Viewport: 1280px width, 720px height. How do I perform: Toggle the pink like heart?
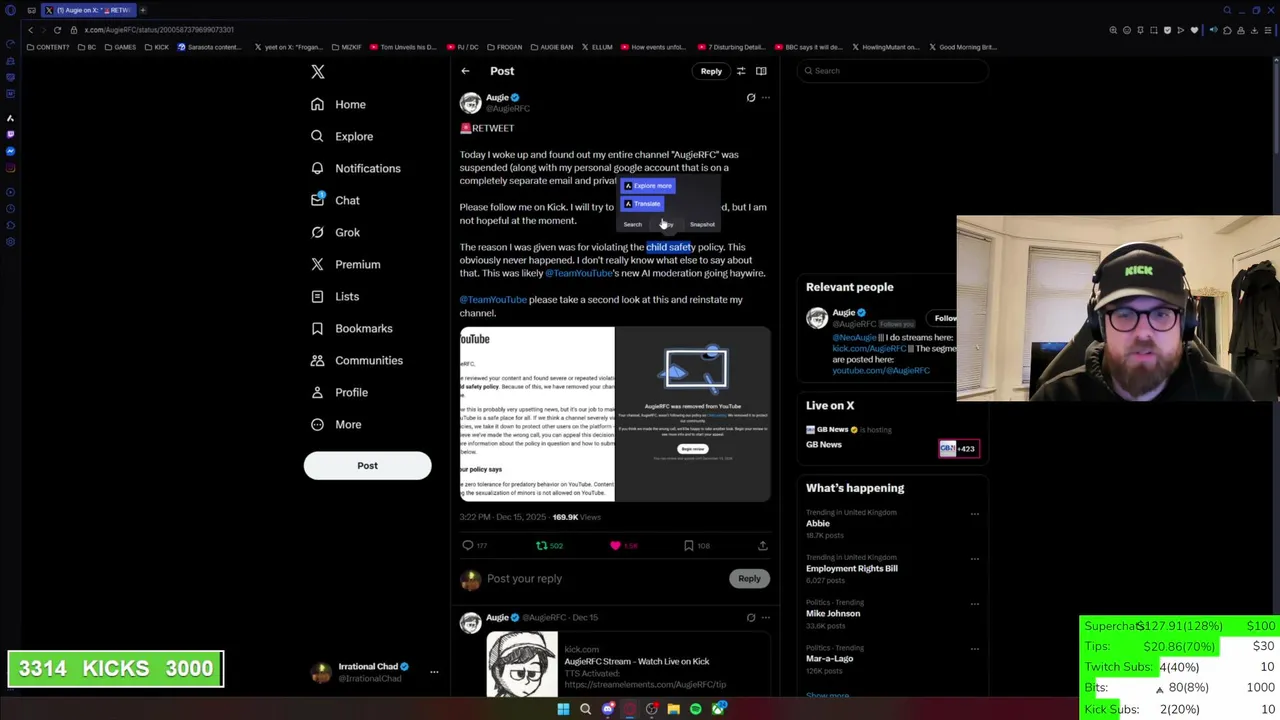point(615,546)
